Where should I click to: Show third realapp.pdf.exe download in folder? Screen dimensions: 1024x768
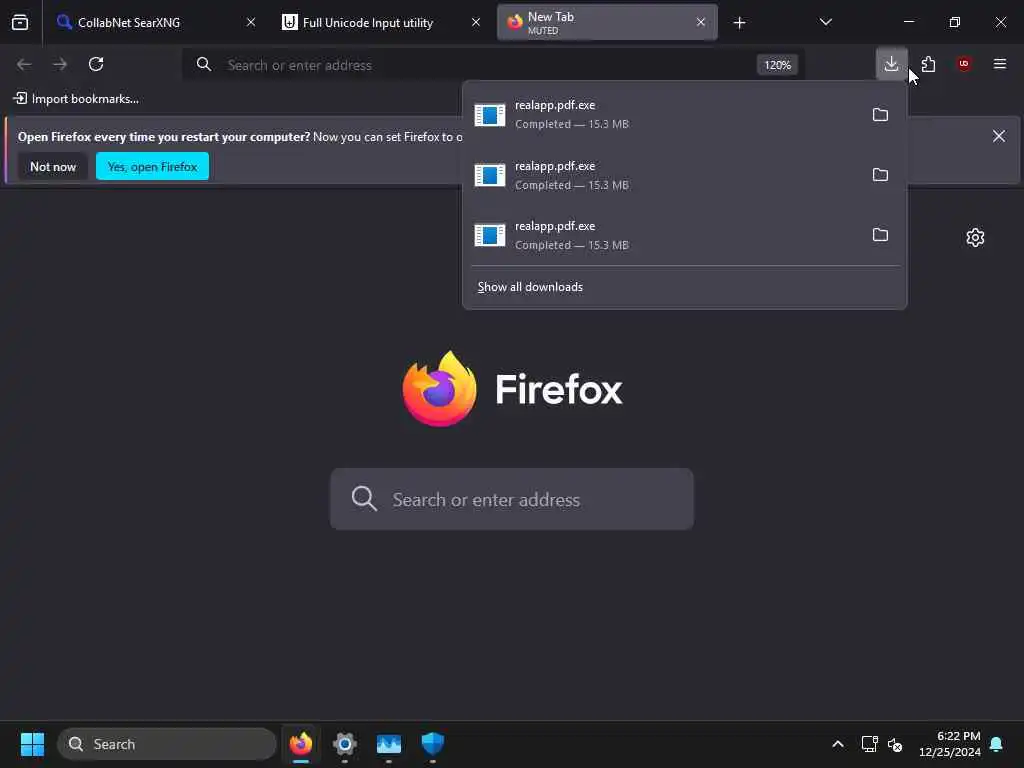(880, 235)
